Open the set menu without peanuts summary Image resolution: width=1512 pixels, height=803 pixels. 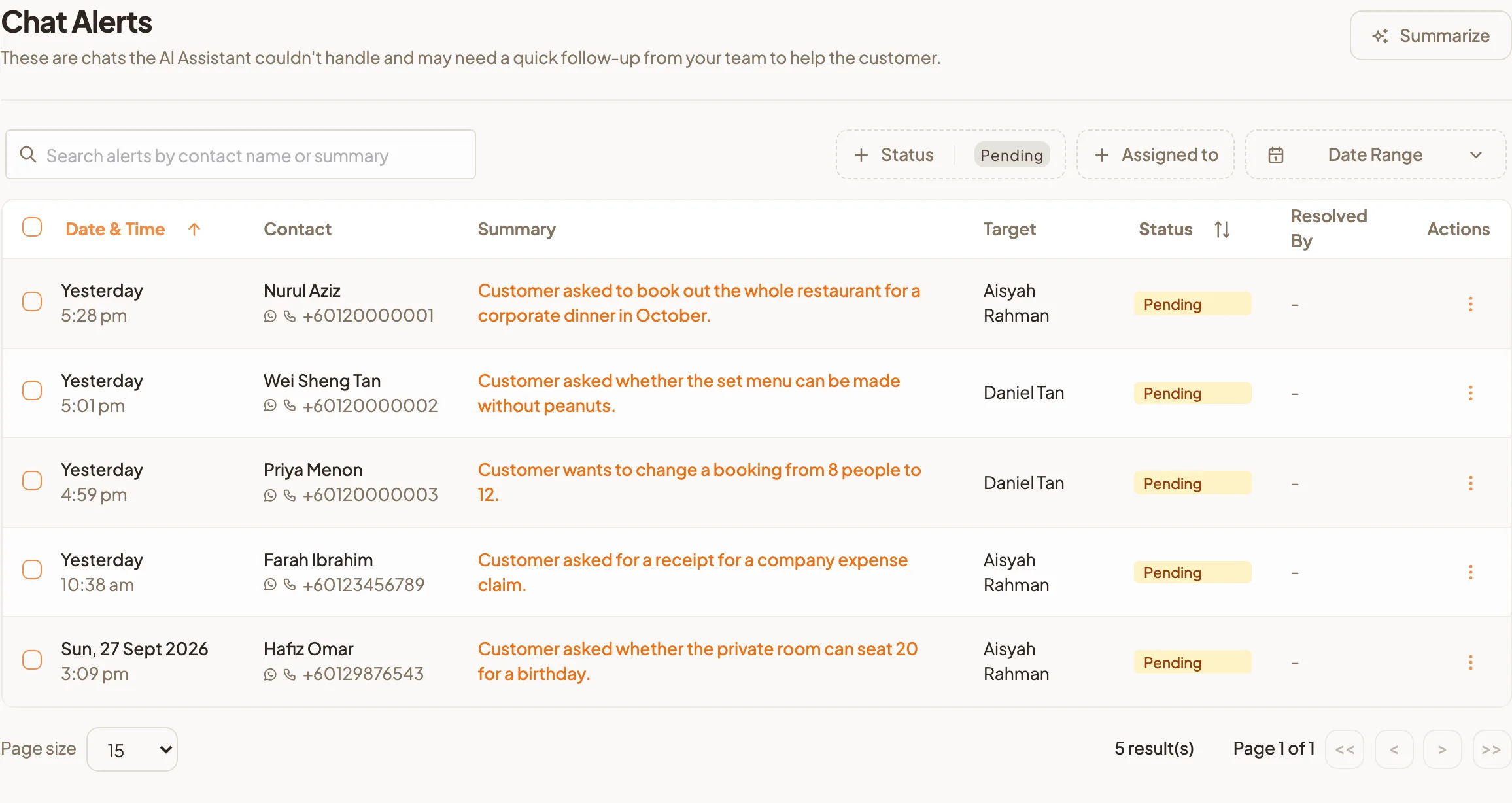[689, 393]
